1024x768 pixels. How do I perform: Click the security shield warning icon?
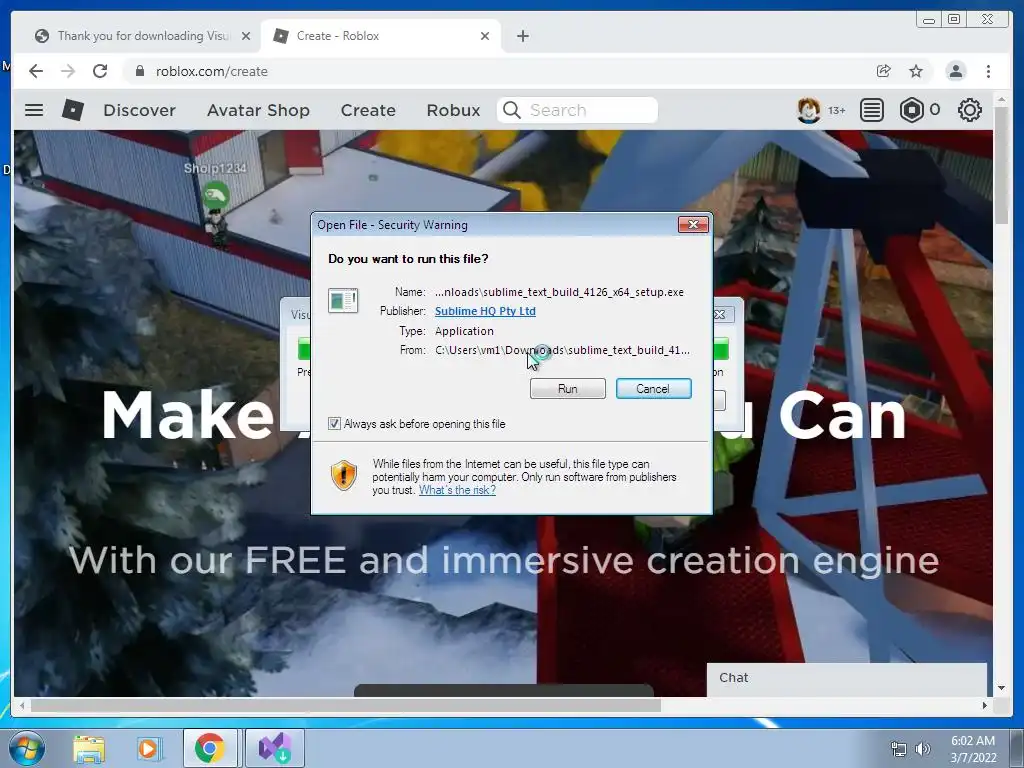click(344, 475)
